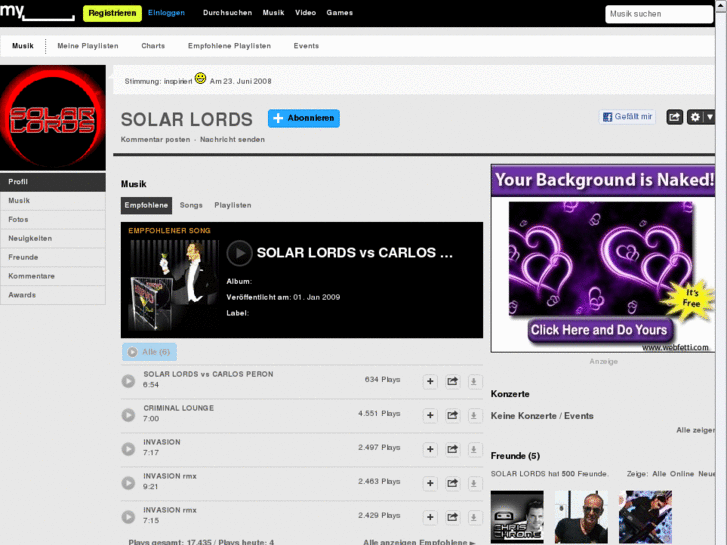
Task: Show Alle friends filter
Action: point(659,474)
